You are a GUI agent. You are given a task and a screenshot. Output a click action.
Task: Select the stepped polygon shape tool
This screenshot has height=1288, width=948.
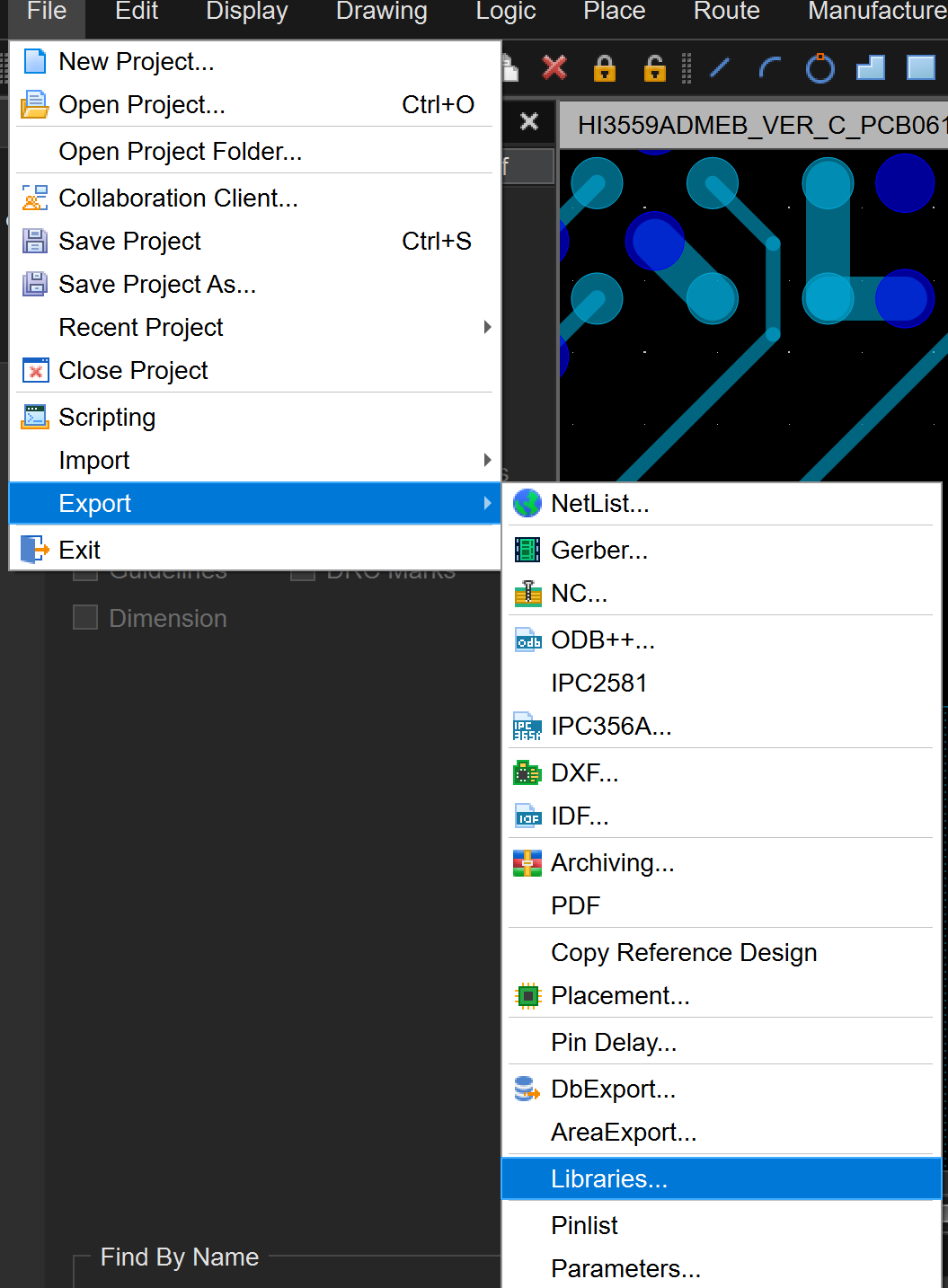click(x=870, y=68)
